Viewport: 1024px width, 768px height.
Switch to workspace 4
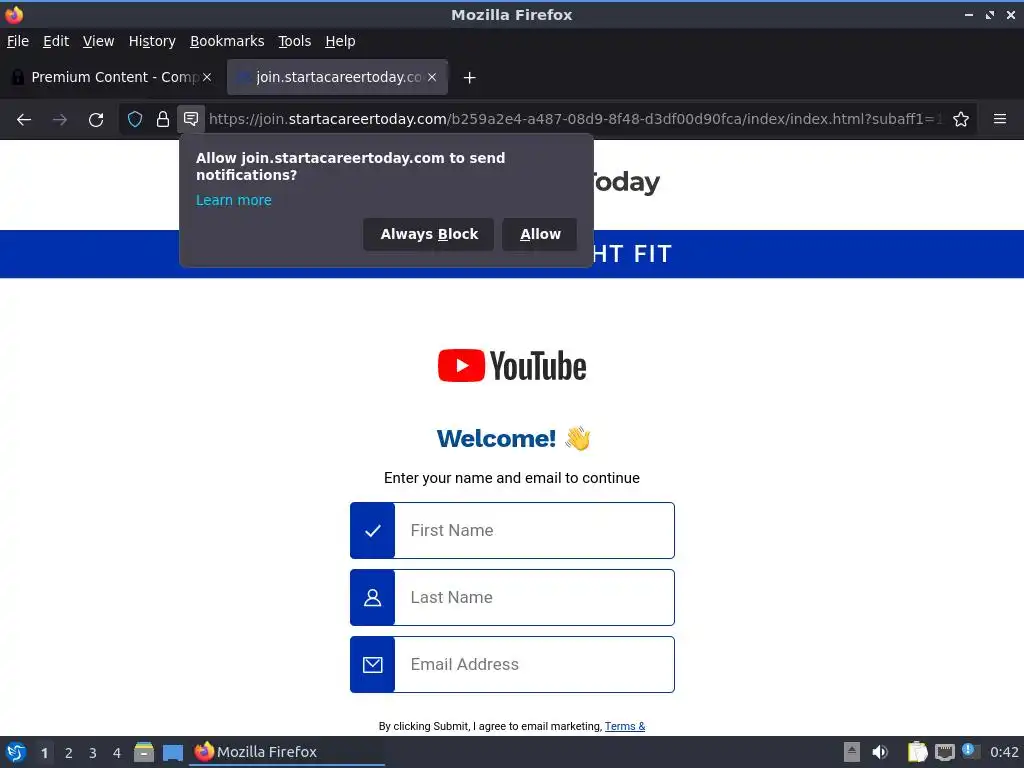[117, 753]
